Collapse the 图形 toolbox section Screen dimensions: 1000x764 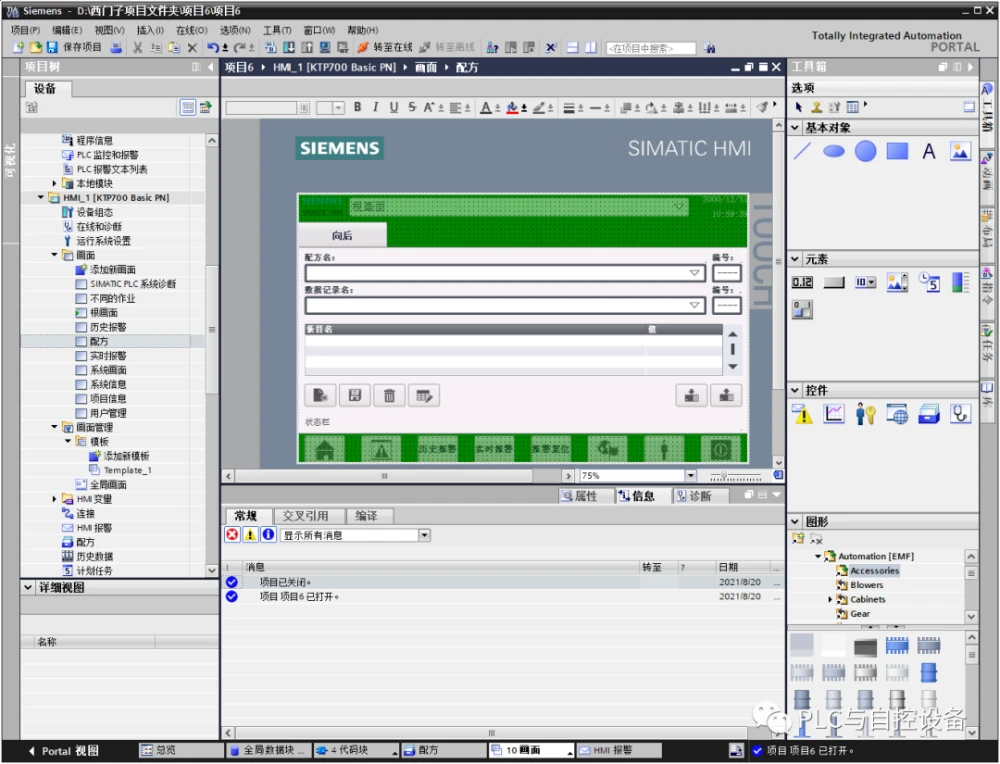[x=795, y=522]
